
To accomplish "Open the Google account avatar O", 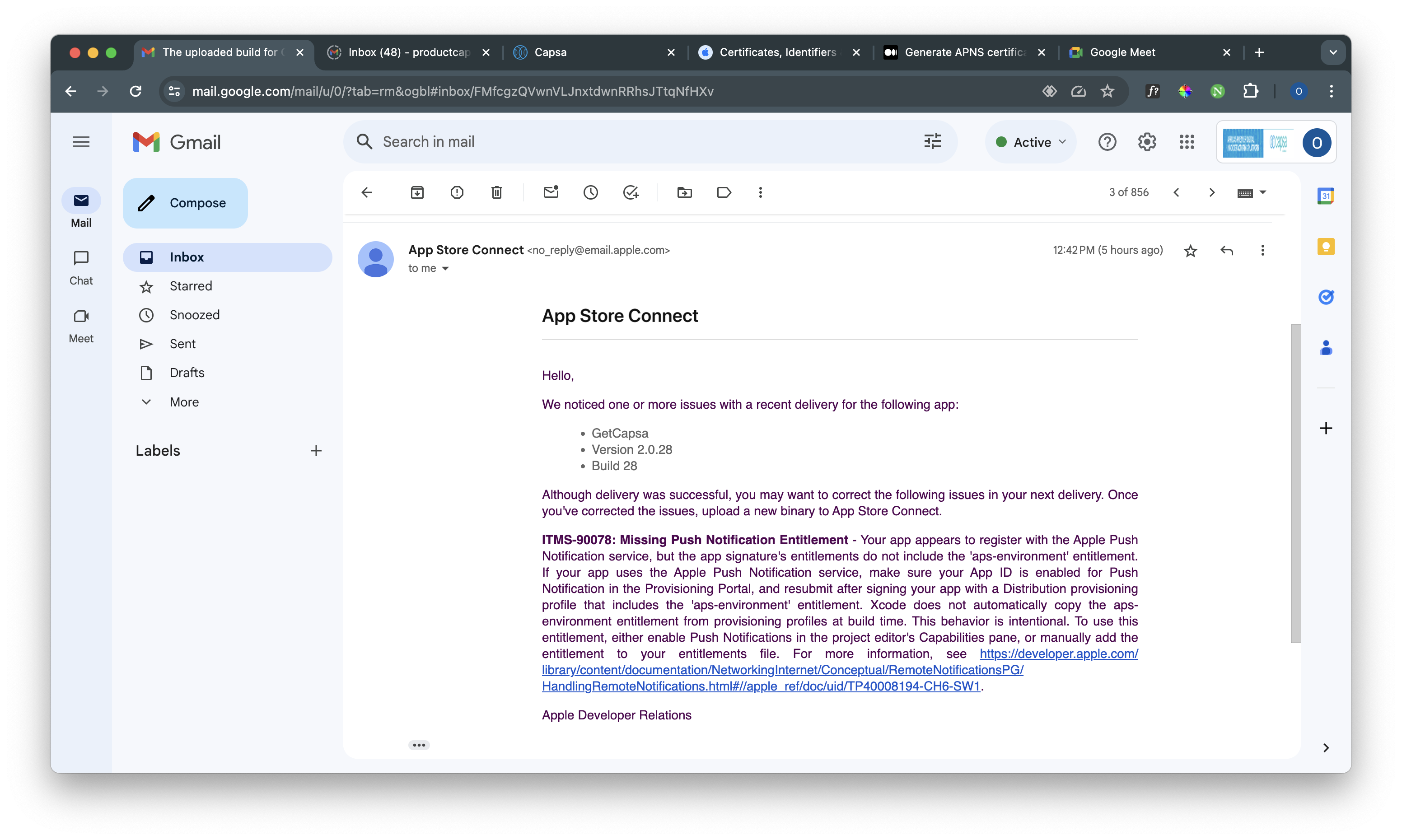I will [x=1317, y=143].
